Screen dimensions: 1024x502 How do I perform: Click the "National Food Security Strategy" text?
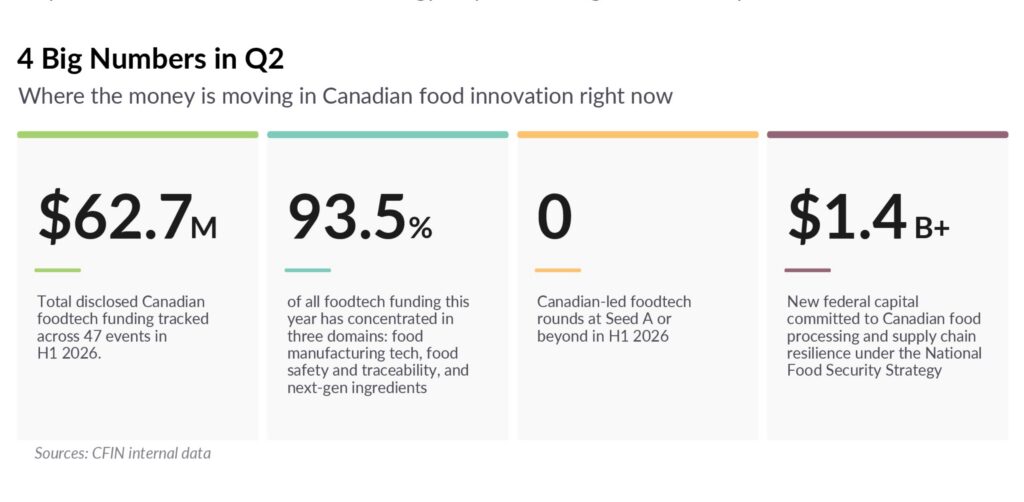tap(884, 362)
